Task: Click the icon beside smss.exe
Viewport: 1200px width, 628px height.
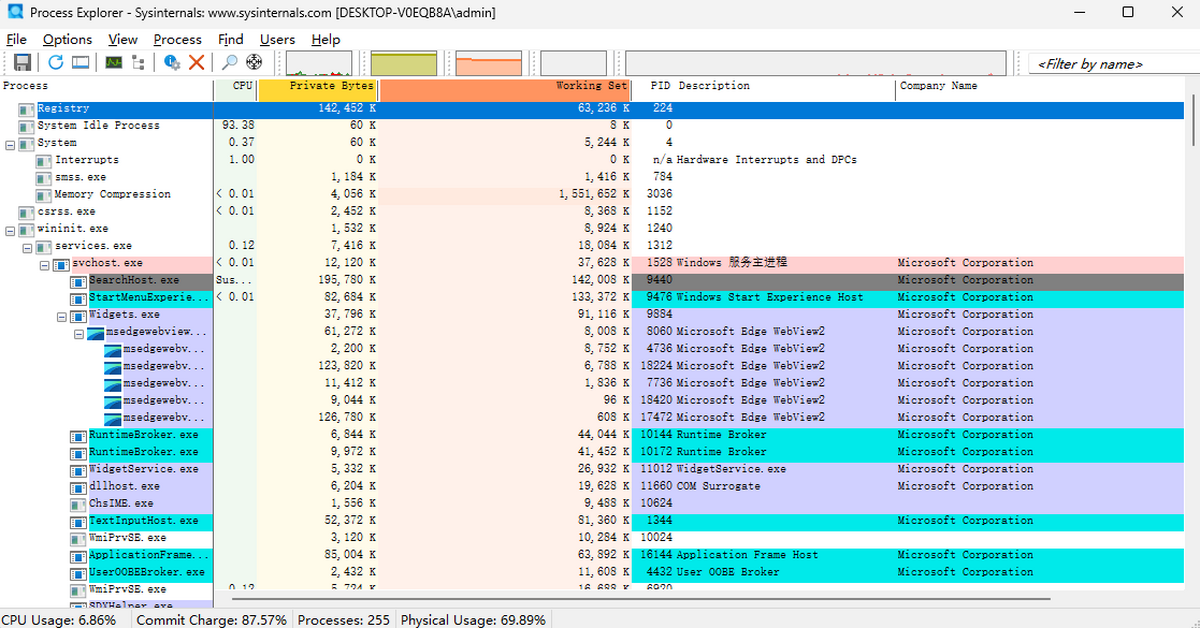Action: pos(44,177)
